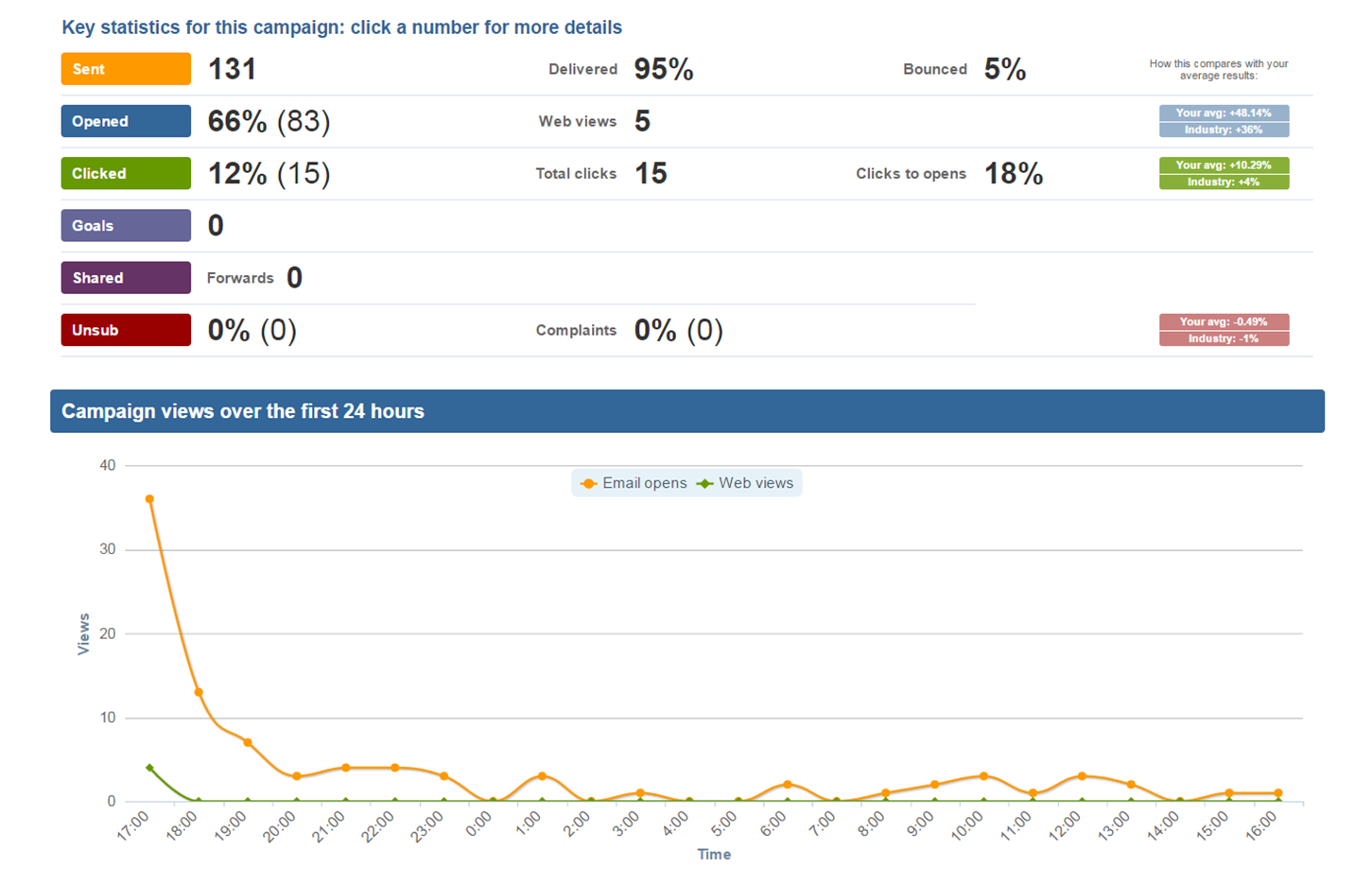This screenshot has height=884, width=1372.
Task: Click the green Clicked label
Action: (x=126, y=174)
